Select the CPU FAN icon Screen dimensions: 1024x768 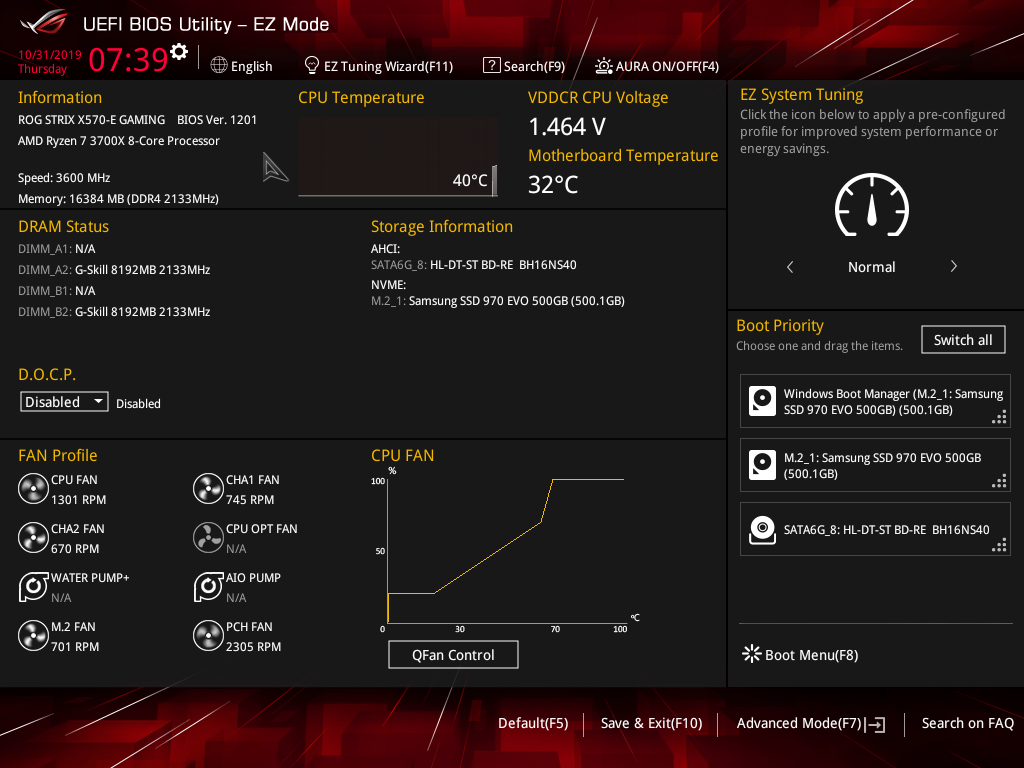pyautogui.click(x=33, y=489)
